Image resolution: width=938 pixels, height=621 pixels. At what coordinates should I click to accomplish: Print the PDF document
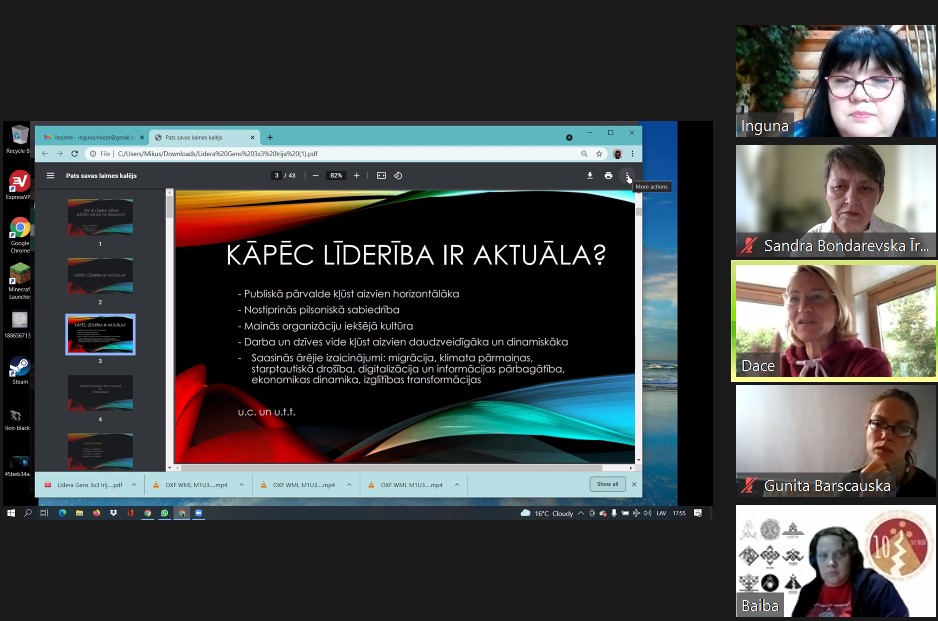tap(608, 175)
